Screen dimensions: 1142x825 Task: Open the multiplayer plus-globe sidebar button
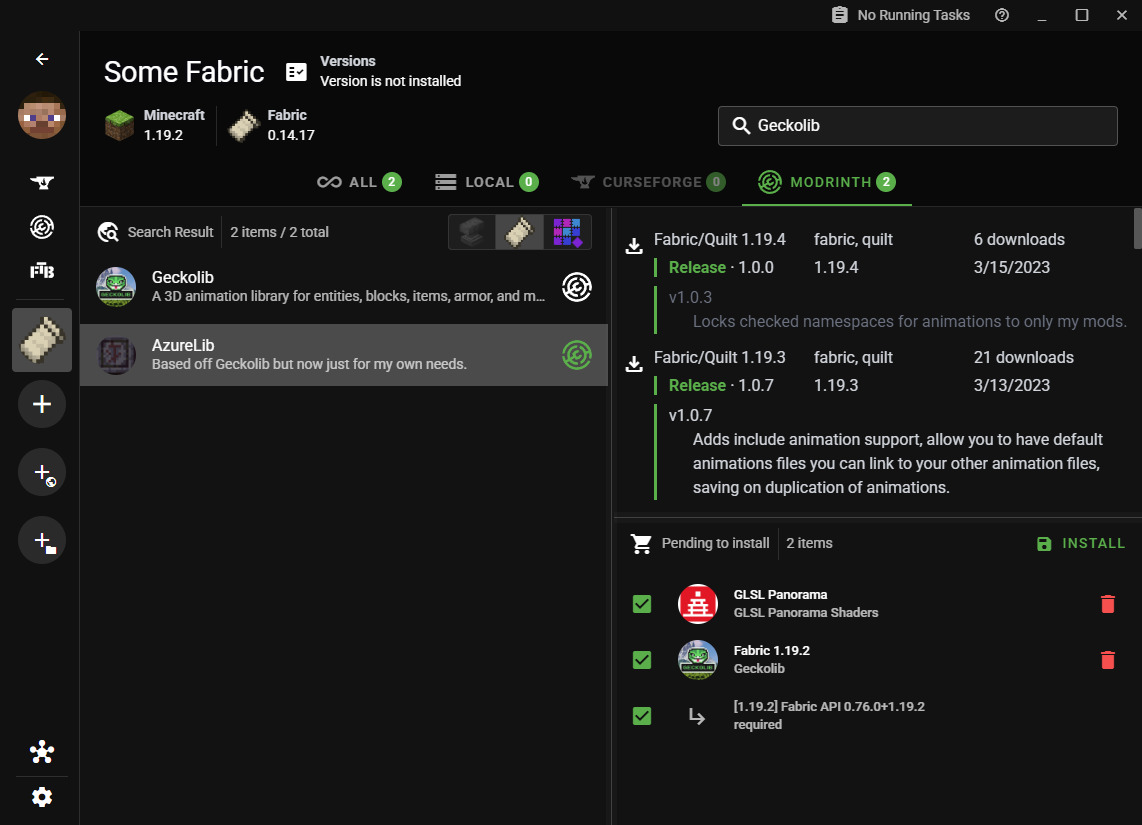(41, 472)
